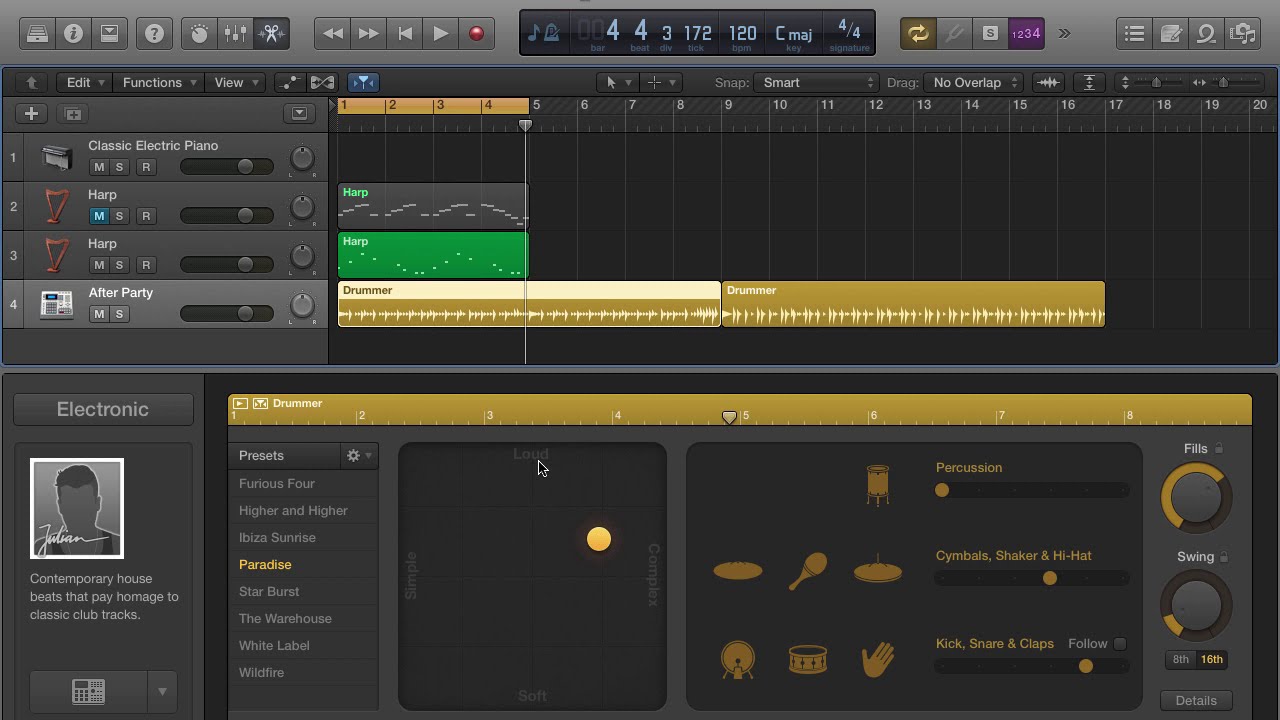
Task: Open Quick Help question mark icon
Action: pyautogui.click(x=154, y=33)
